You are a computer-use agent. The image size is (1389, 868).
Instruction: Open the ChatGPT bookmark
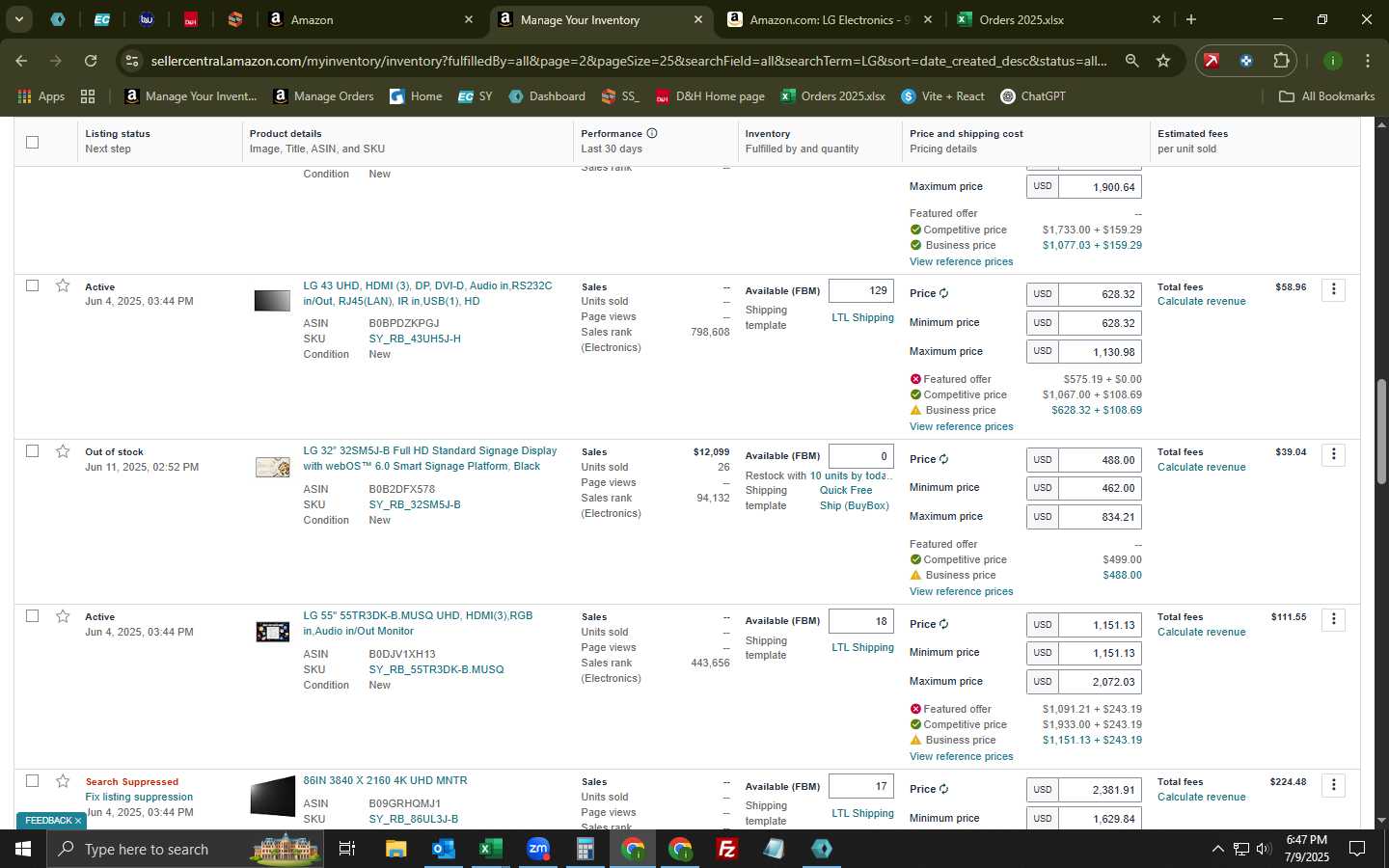1032,96
